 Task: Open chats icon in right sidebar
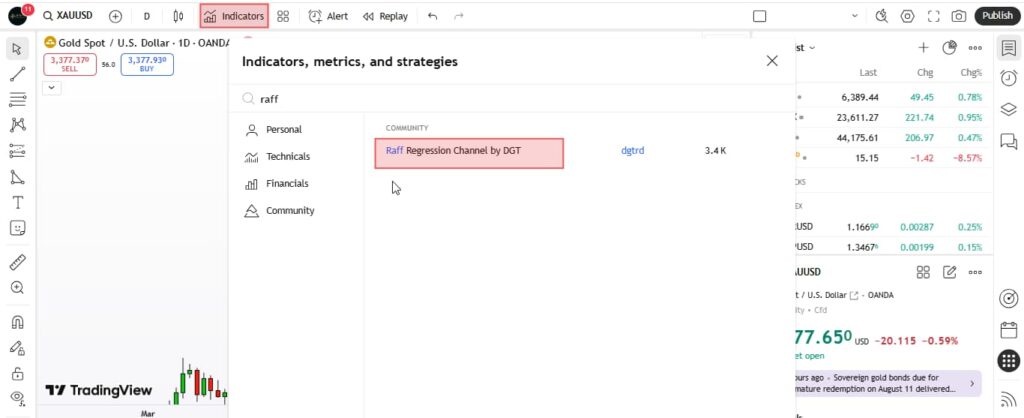point(1008,140)
